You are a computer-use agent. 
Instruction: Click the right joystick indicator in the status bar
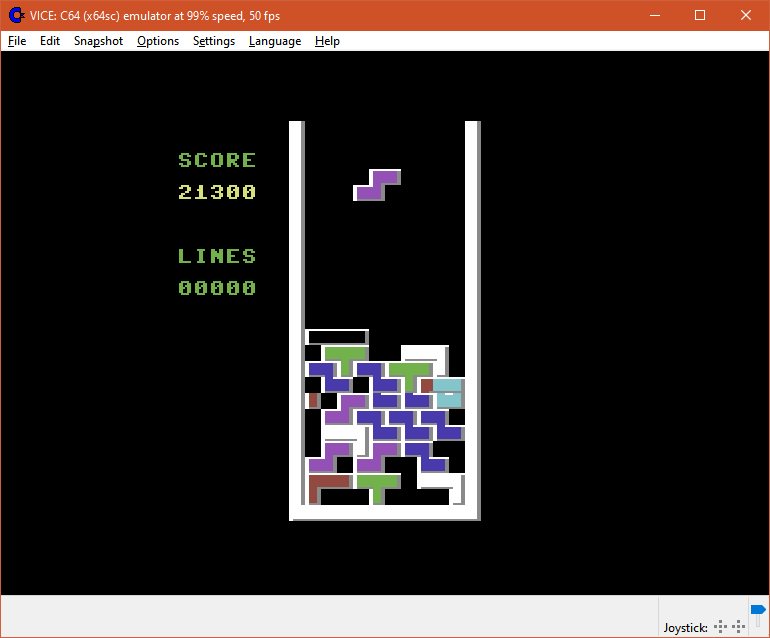pyautogui.click(x=739, y=627)
